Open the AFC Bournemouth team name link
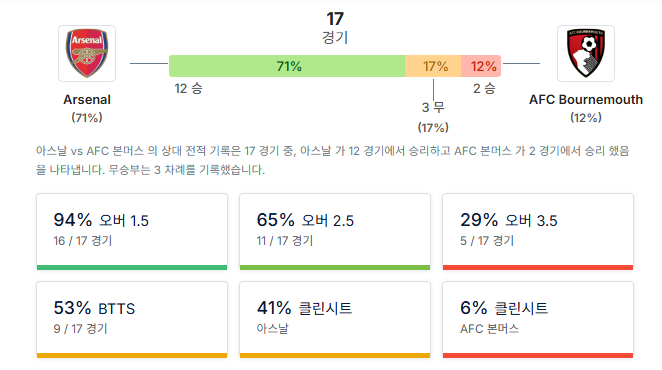This screenshot has height=370, width=662. tap(586, 100)
